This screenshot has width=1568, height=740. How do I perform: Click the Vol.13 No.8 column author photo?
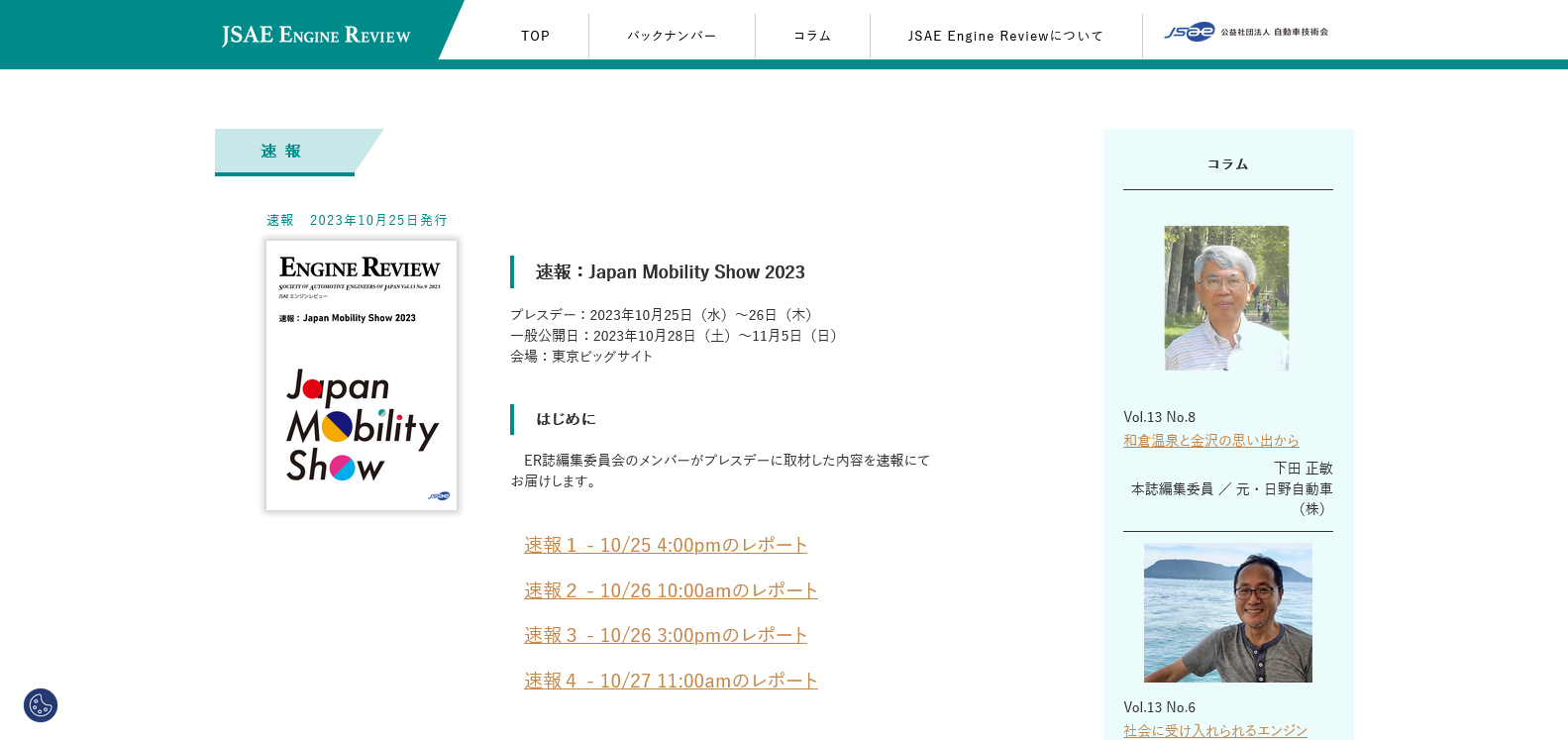click(x=1226, y=298)
